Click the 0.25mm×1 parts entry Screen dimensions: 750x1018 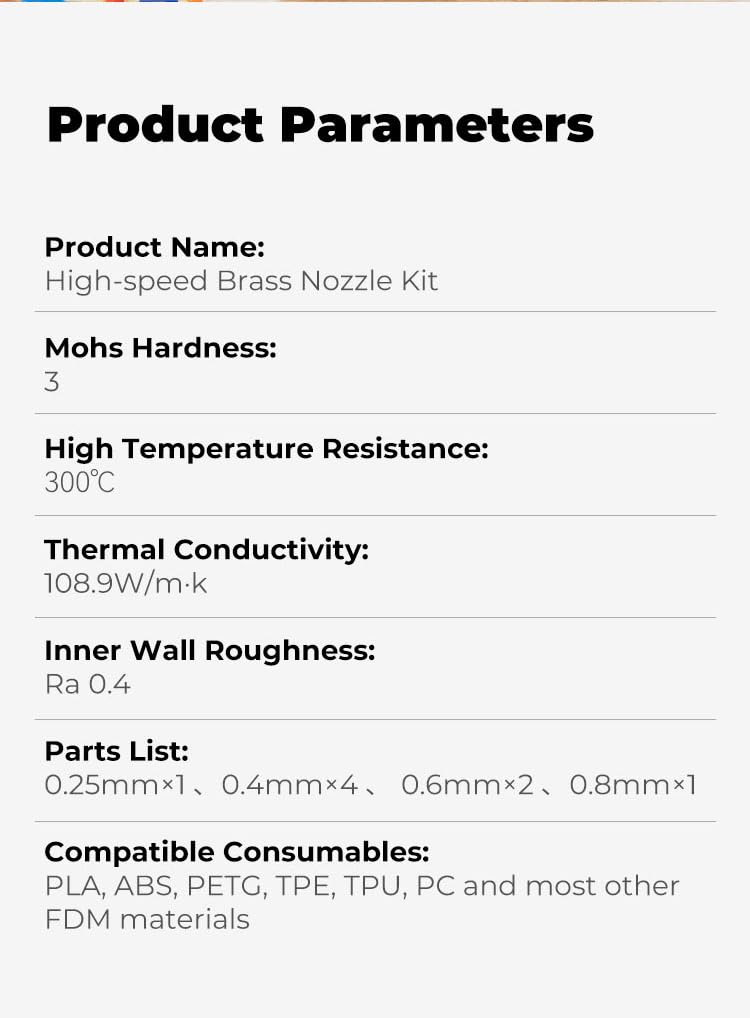(116, 785)
